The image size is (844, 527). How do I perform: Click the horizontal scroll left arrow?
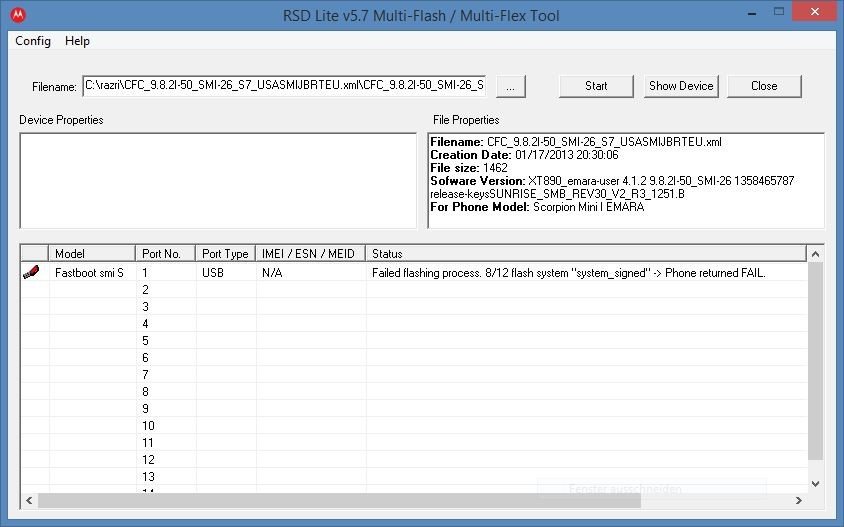coord(29,501)
